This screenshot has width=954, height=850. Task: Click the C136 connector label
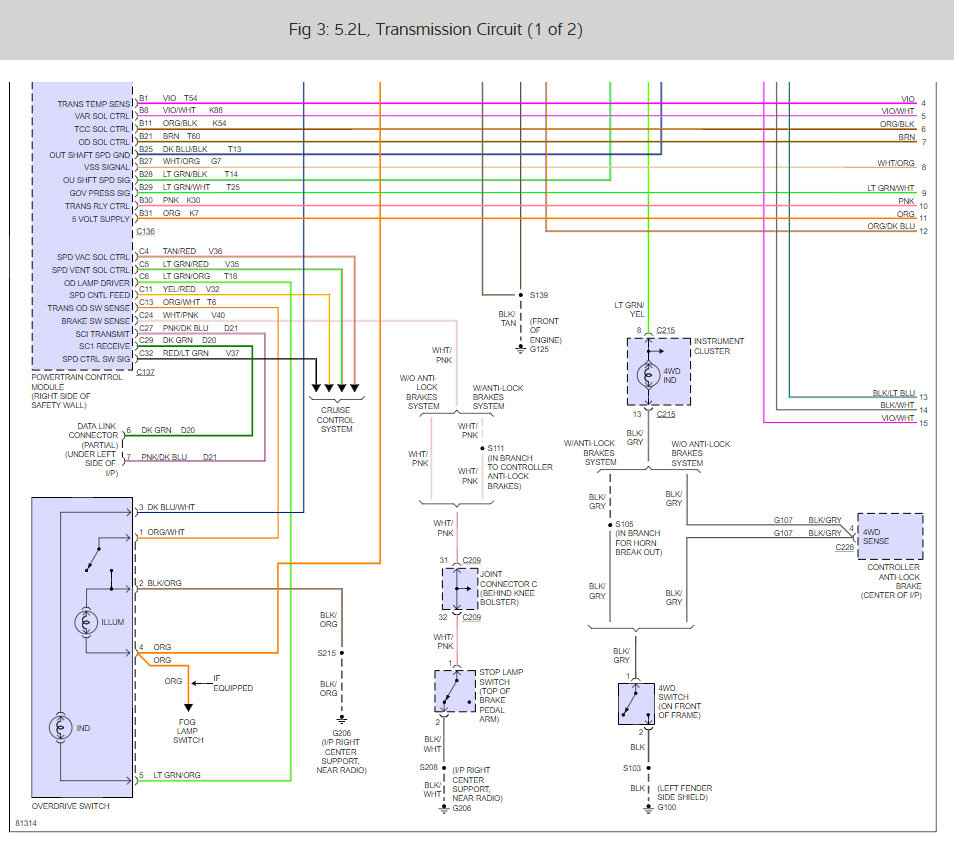[x=145, y=231]
